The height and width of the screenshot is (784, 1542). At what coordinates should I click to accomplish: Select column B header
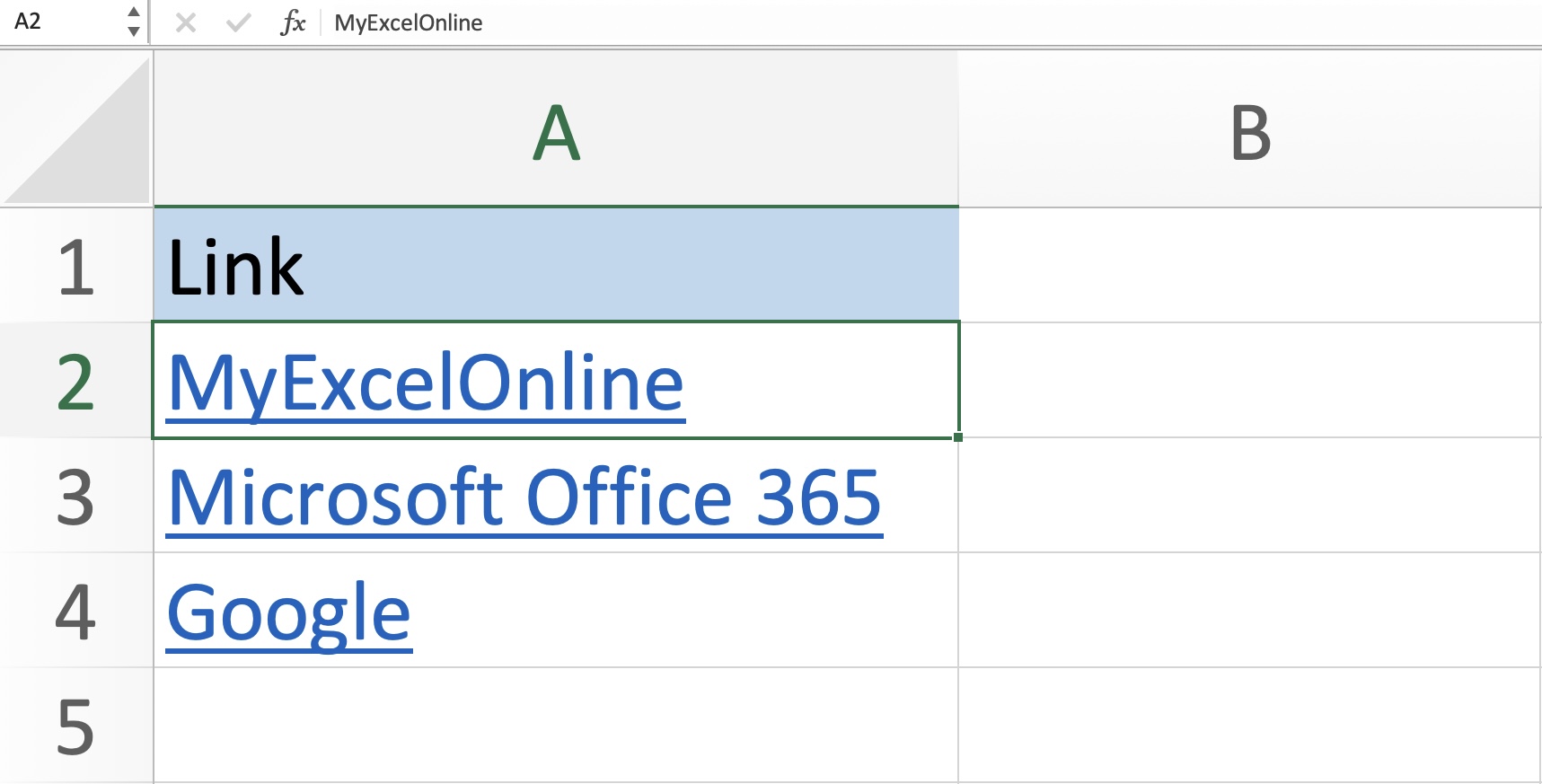tap(1250, 129)
